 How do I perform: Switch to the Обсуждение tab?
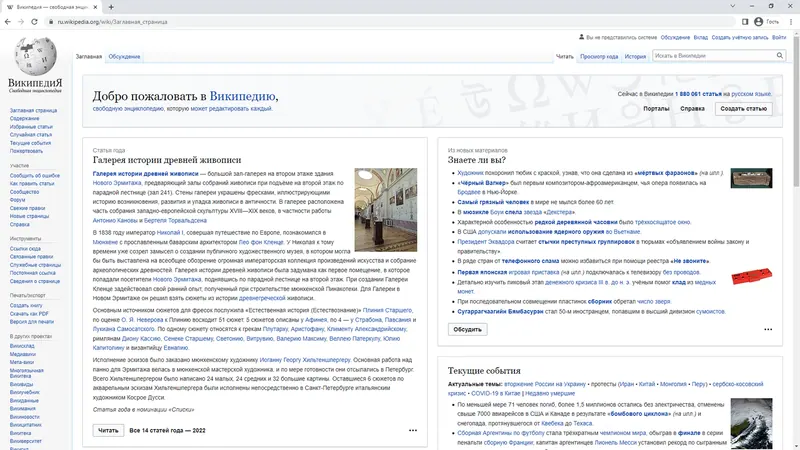pos(124,57)
